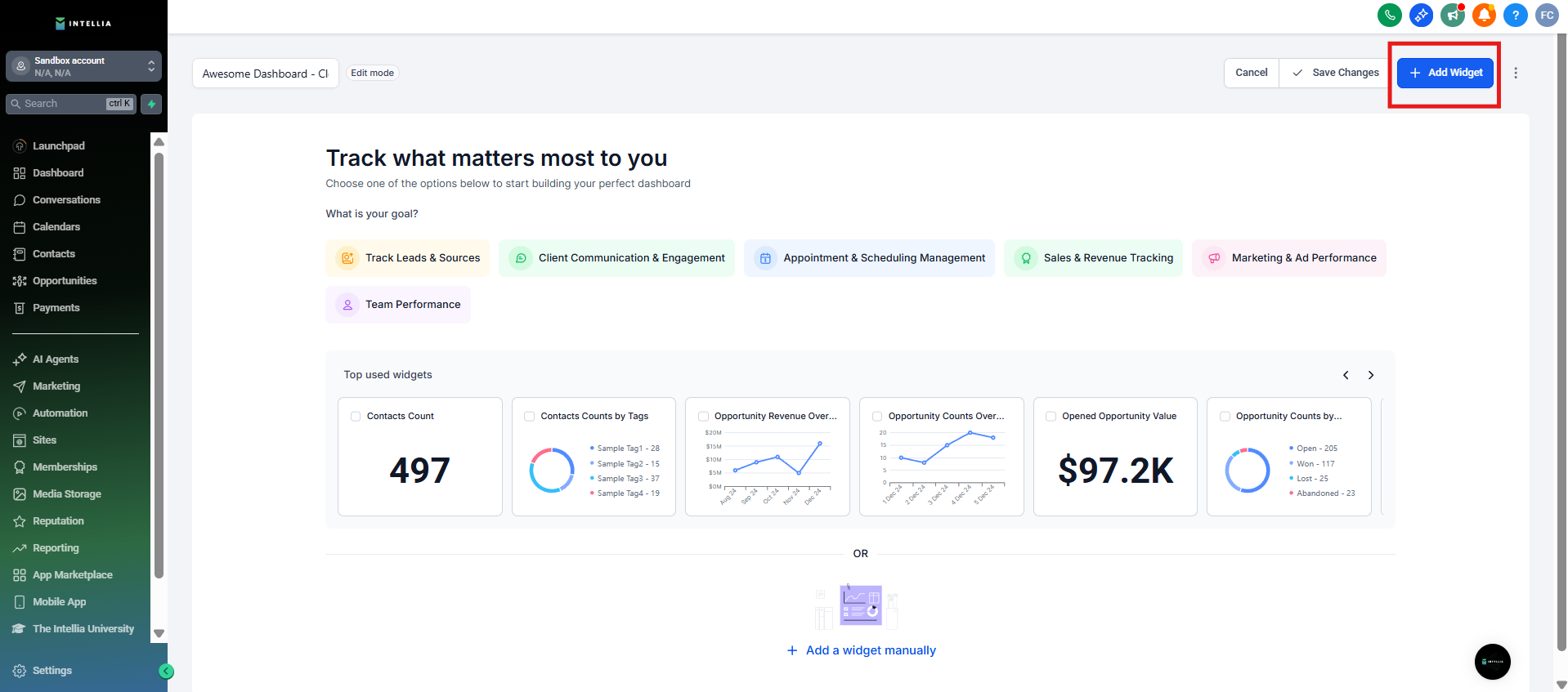The image size is (1568, 692).
Task: Collapse sidebar with the green arrow button
Action: coord(166,671)
